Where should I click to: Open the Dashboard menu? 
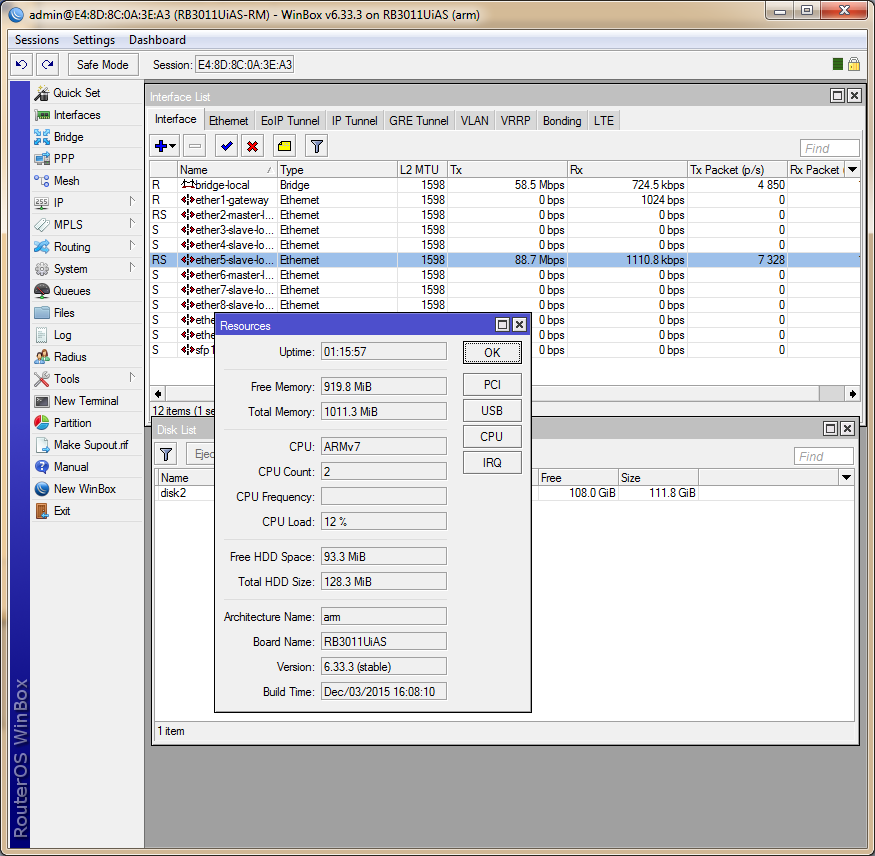click(x=157, y=40)
